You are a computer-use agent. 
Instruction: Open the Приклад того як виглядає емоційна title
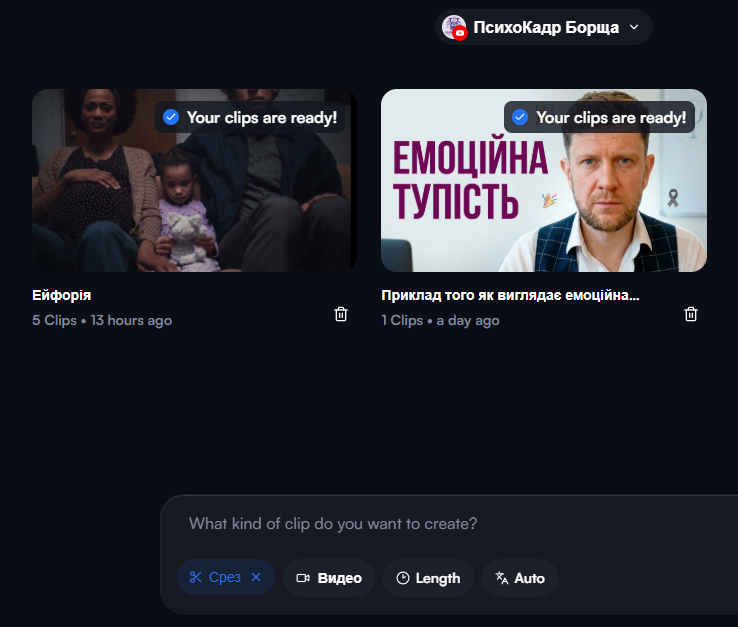(510, 295)
